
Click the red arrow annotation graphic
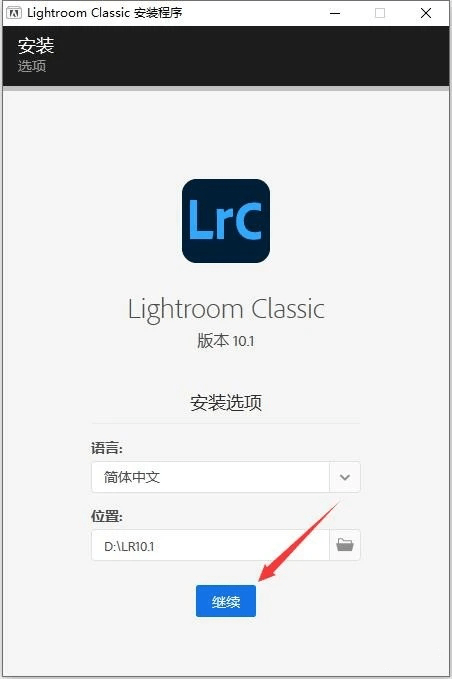coord(300,541)
